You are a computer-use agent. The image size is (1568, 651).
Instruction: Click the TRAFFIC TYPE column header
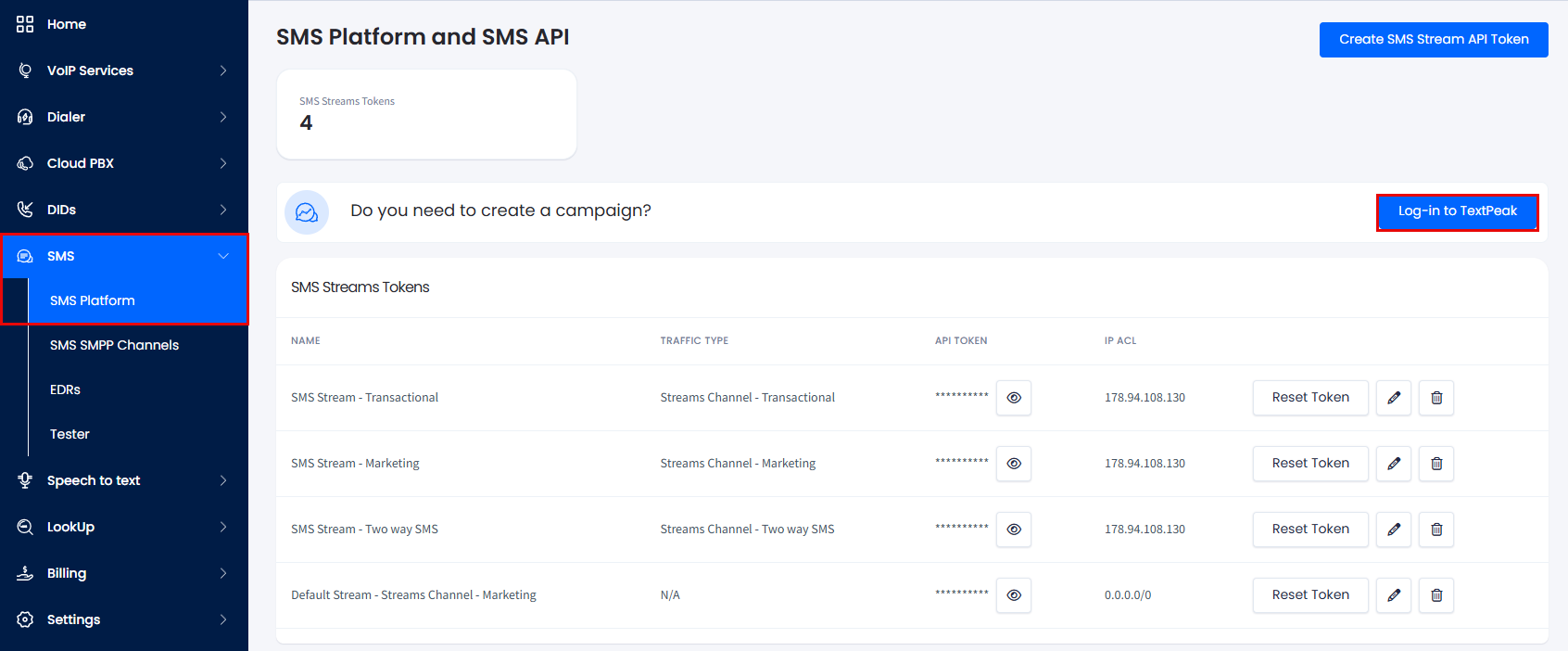[694, 341]
